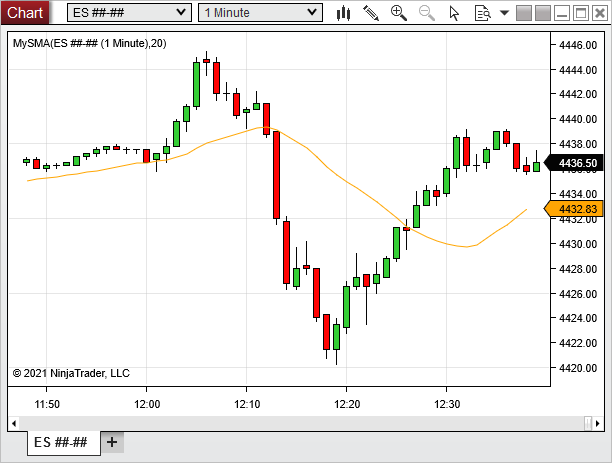
Task: Click the first gray link square
Action: click(x=524, y=13)
